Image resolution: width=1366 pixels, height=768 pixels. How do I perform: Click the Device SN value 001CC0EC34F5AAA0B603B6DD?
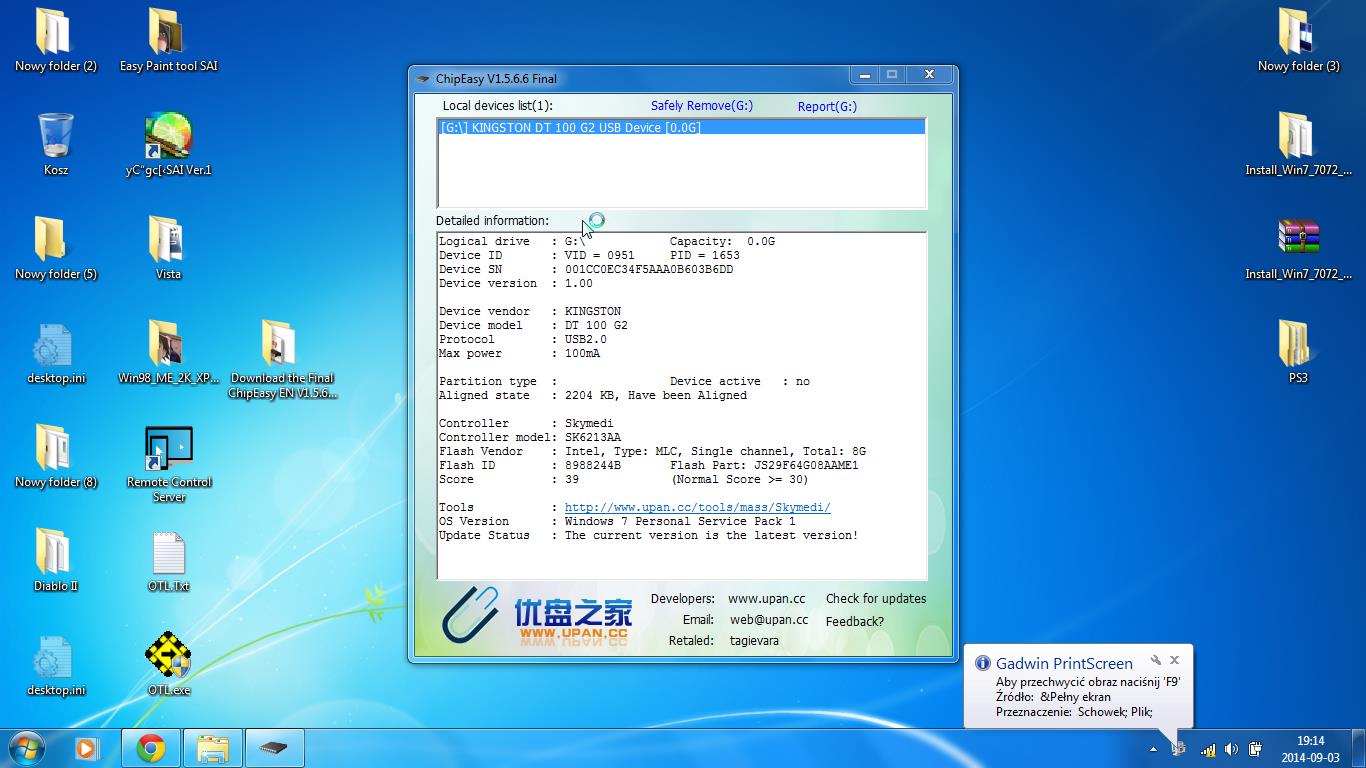click(x=649, y=269)
